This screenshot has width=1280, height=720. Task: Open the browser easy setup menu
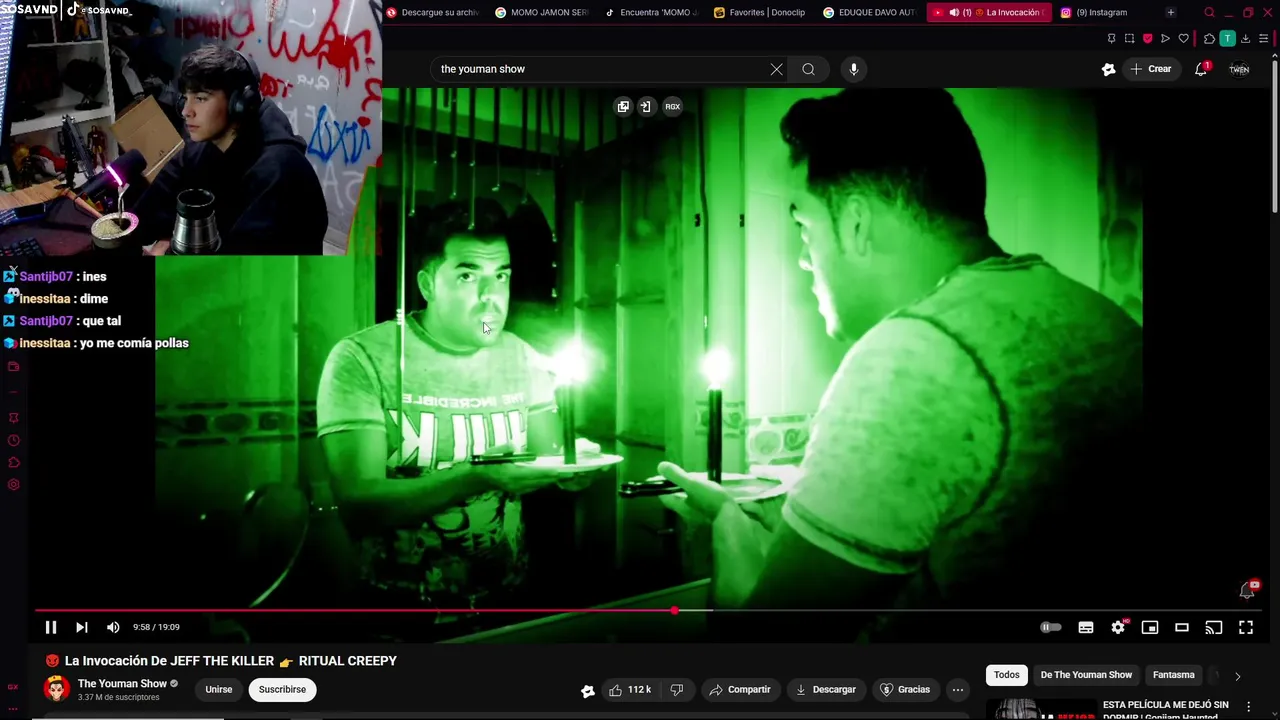(1264, 38)
